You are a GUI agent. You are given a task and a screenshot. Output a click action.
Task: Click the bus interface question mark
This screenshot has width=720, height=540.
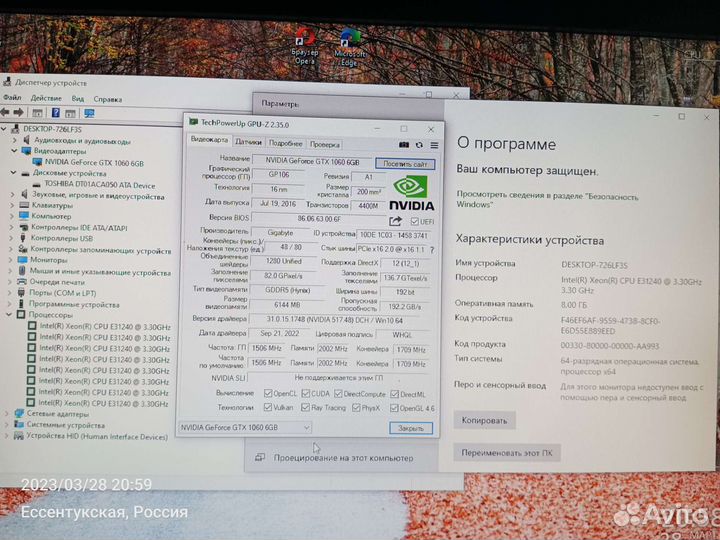tap(432, 250)
